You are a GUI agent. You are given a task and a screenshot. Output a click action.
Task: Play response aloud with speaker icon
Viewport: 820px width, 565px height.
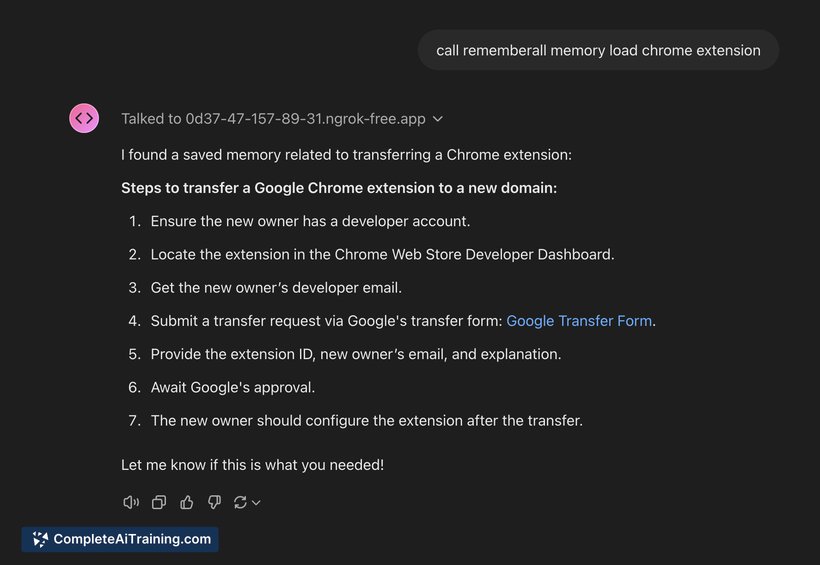131,502
